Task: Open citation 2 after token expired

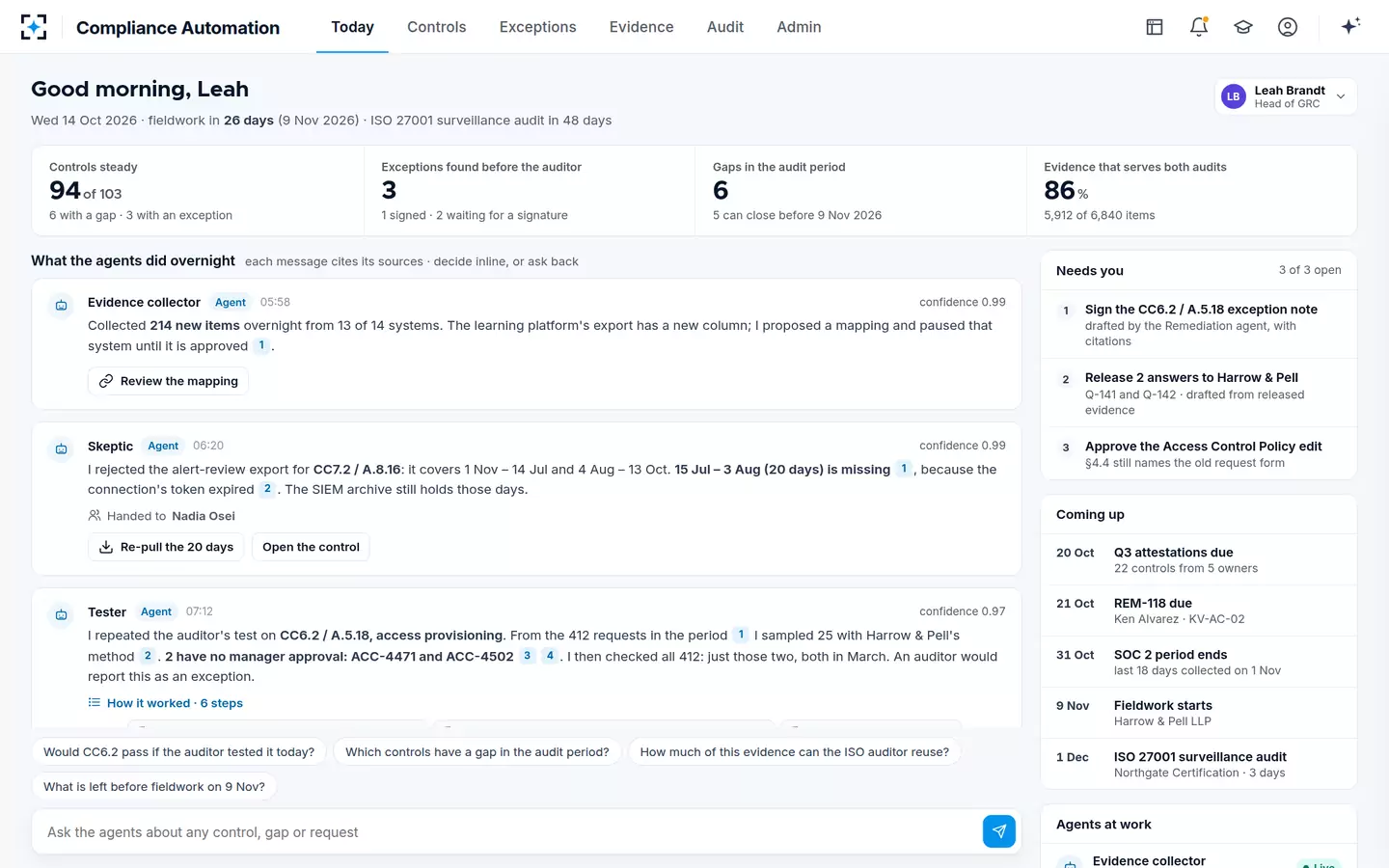Action: click(267, 489)
